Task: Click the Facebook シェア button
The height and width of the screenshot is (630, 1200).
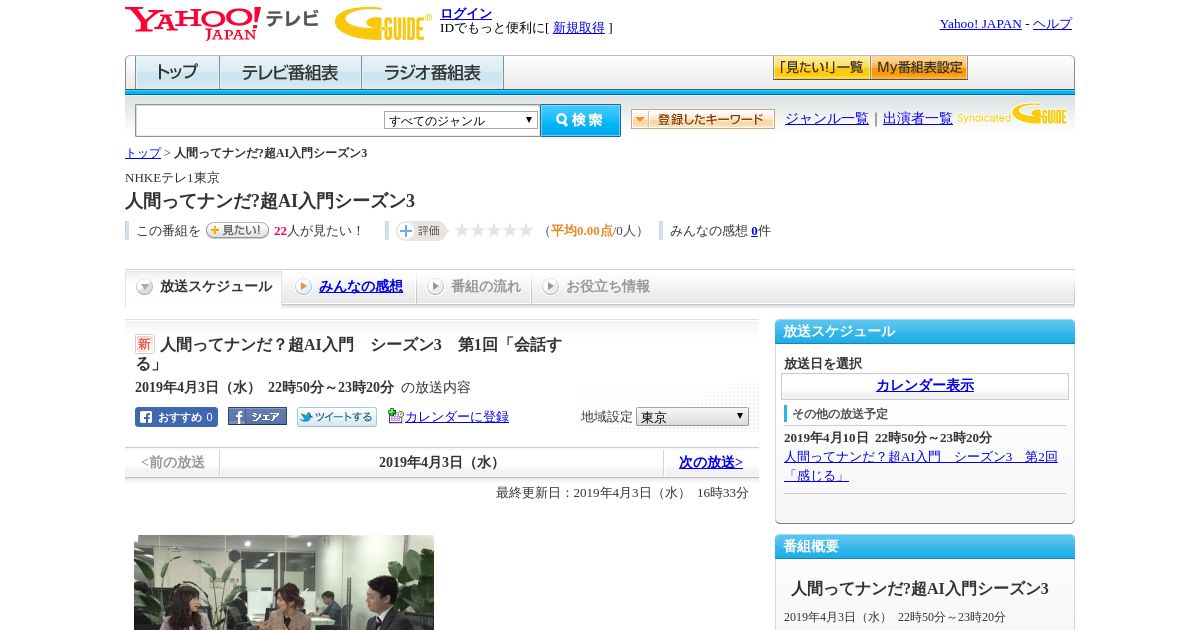Action: point(257,417)
